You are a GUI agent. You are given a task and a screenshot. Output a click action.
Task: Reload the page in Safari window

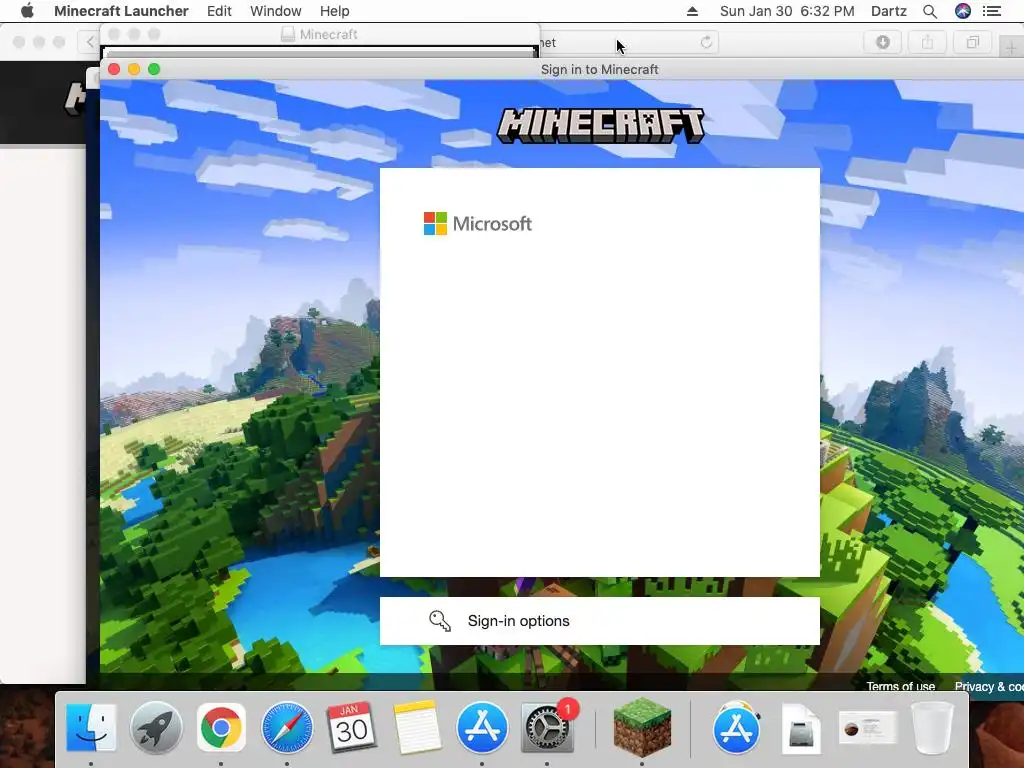[x=706, y=42]
